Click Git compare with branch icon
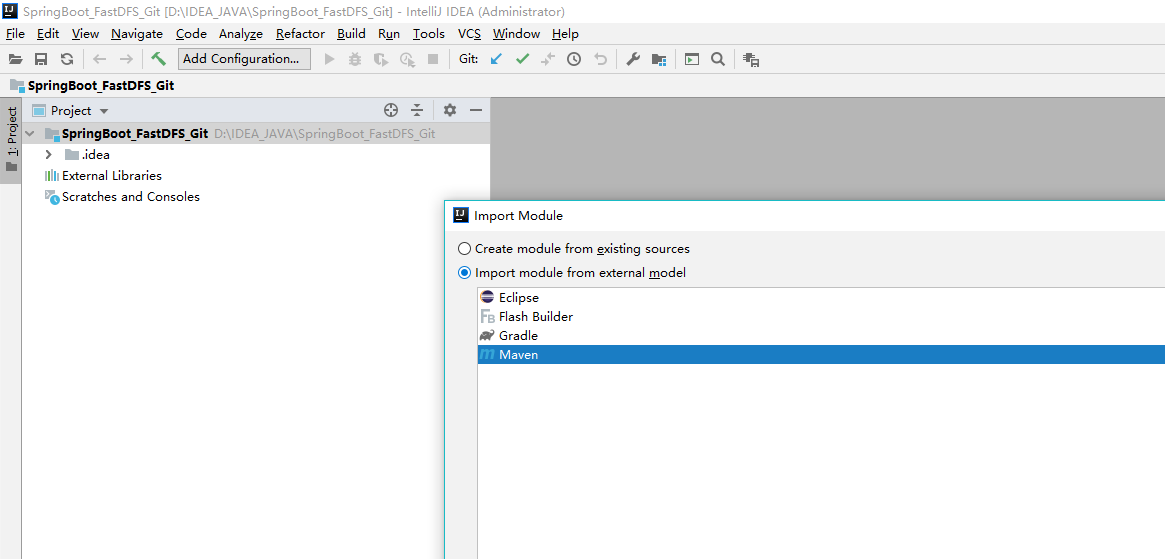This screenshot has width=1165, height=559. pos(548,59)
